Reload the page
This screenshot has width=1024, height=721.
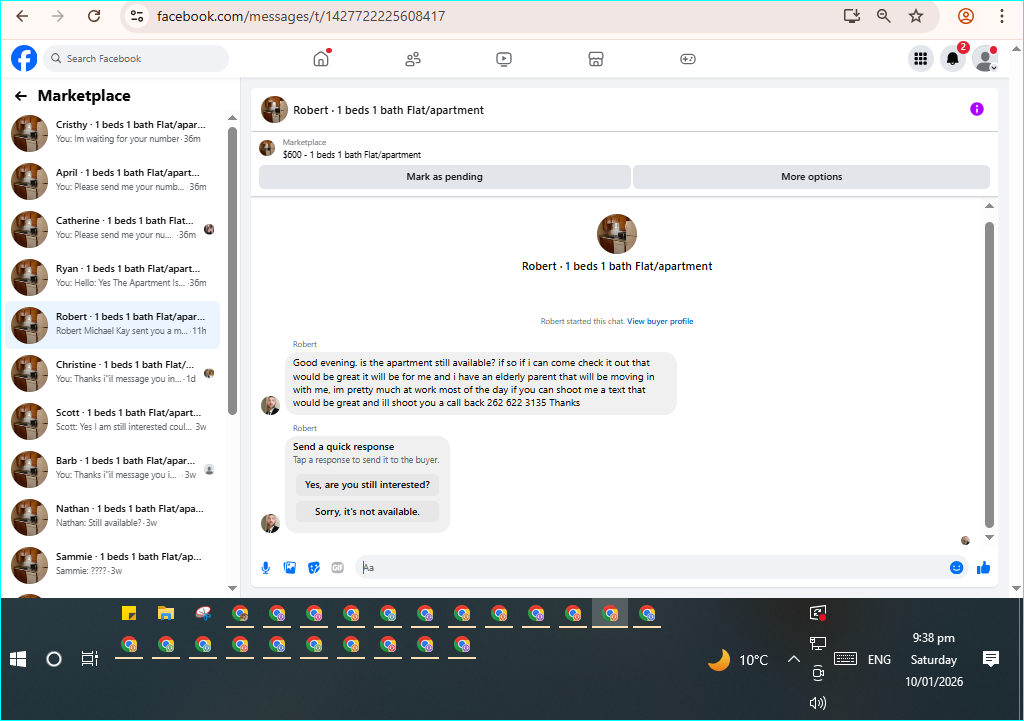click(x=94, y=16)
